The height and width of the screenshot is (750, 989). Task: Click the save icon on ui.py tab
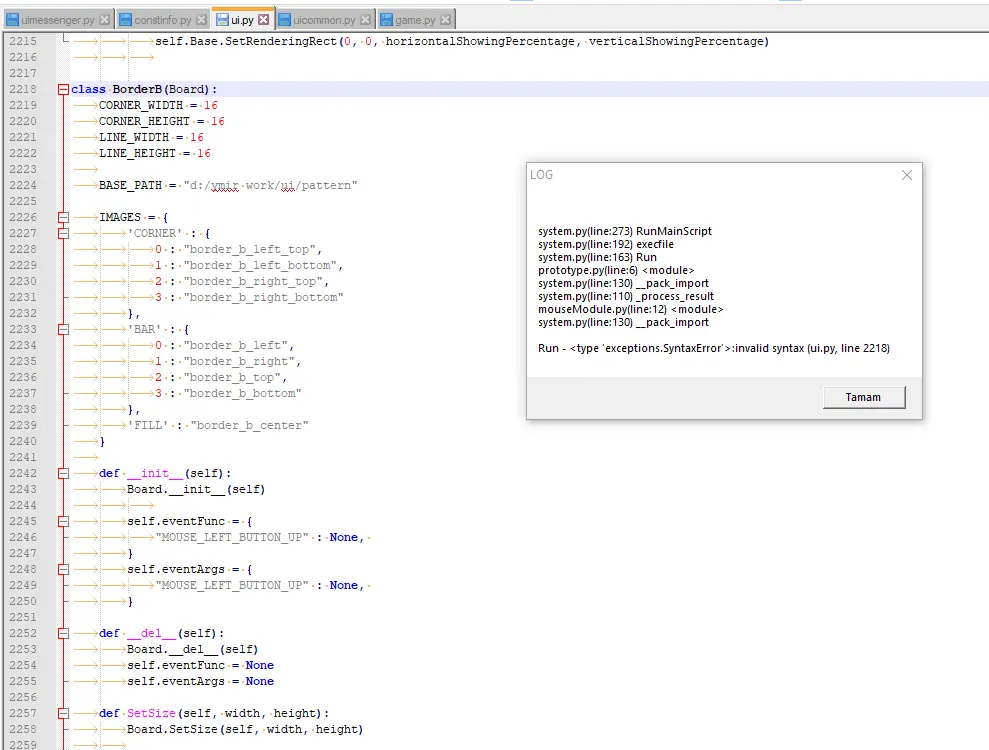coord(222,20)
